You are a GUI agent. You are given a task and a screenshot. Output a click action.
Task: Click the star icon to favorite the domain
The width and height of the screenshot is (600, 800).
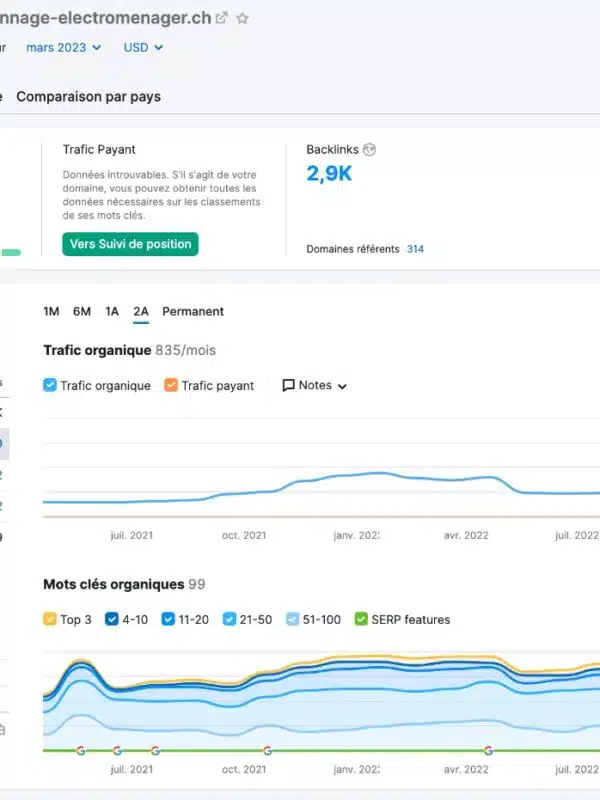tap(242, 18)
